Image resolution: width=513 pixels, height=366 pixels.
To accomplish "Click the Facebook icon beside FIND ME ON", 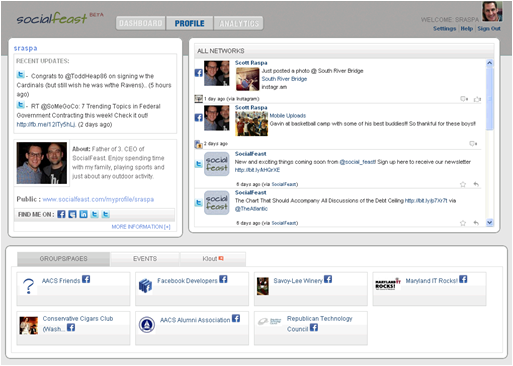I will pos(61,214).
